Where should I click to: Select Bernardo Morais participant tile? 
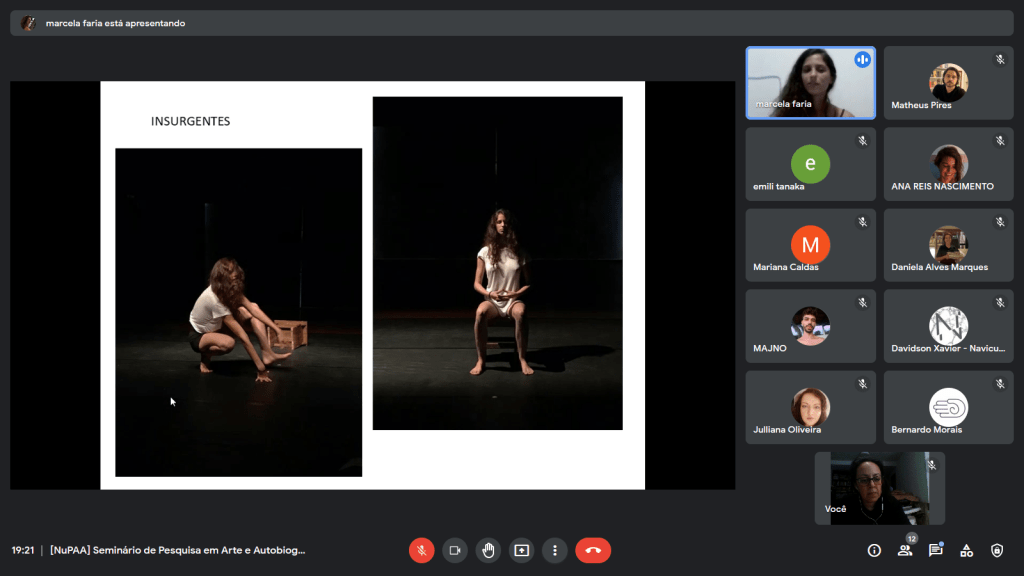[x=948, y=407]
